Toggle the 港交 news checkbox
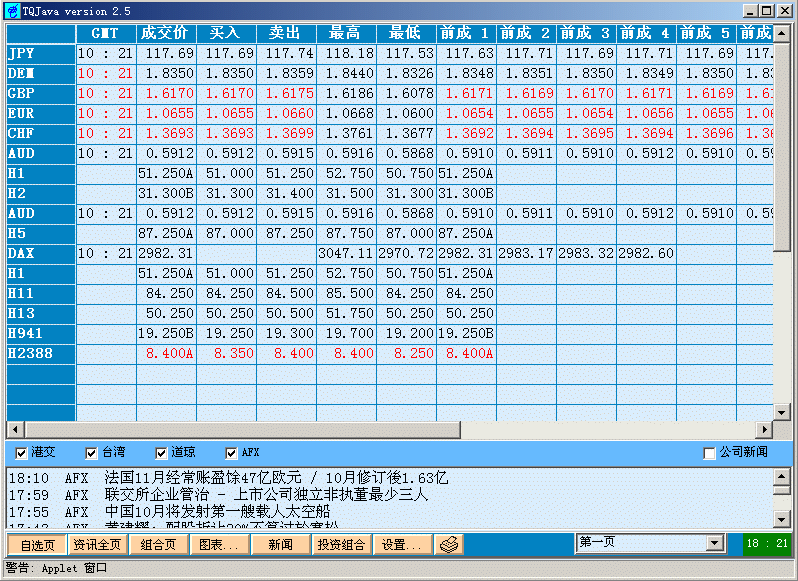798x581 pixels. click(21, 453)
